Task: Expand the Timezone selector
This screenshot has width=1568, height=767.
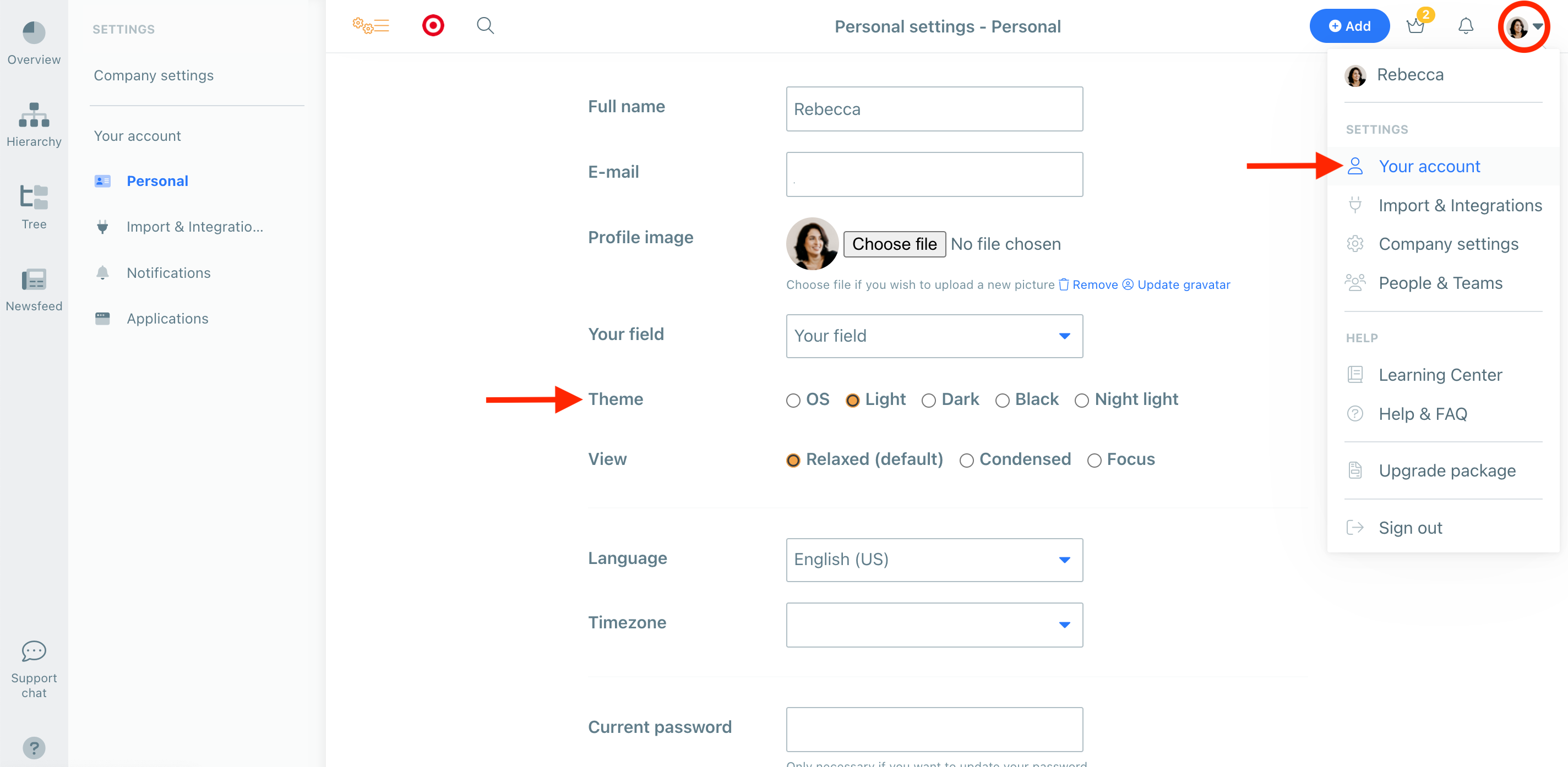Action: [x=934, y=624]
